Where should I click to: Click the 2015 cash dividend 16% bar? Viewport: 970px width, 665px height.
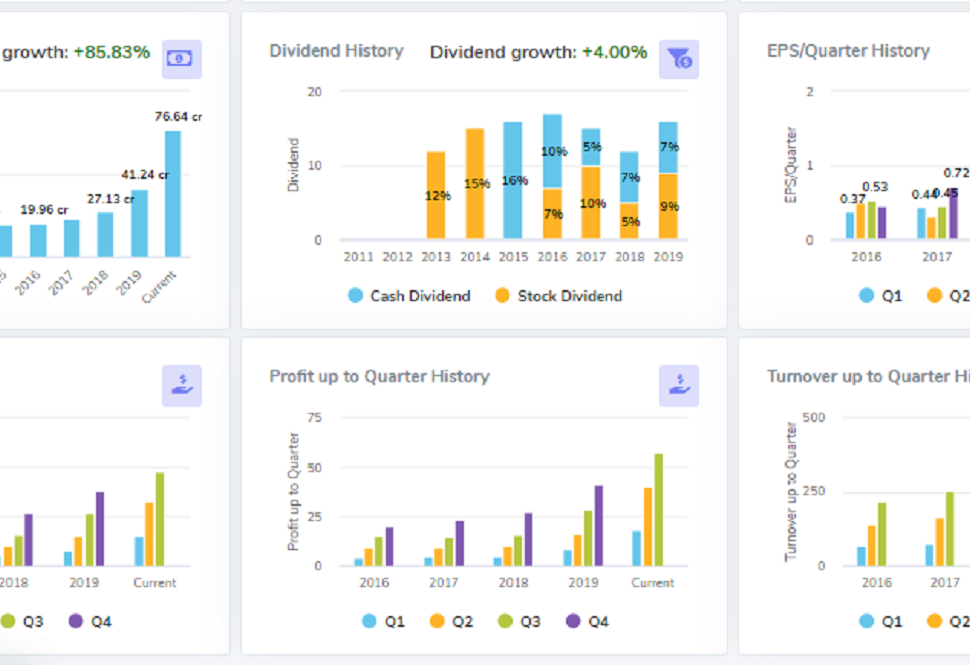click(512, 181)
